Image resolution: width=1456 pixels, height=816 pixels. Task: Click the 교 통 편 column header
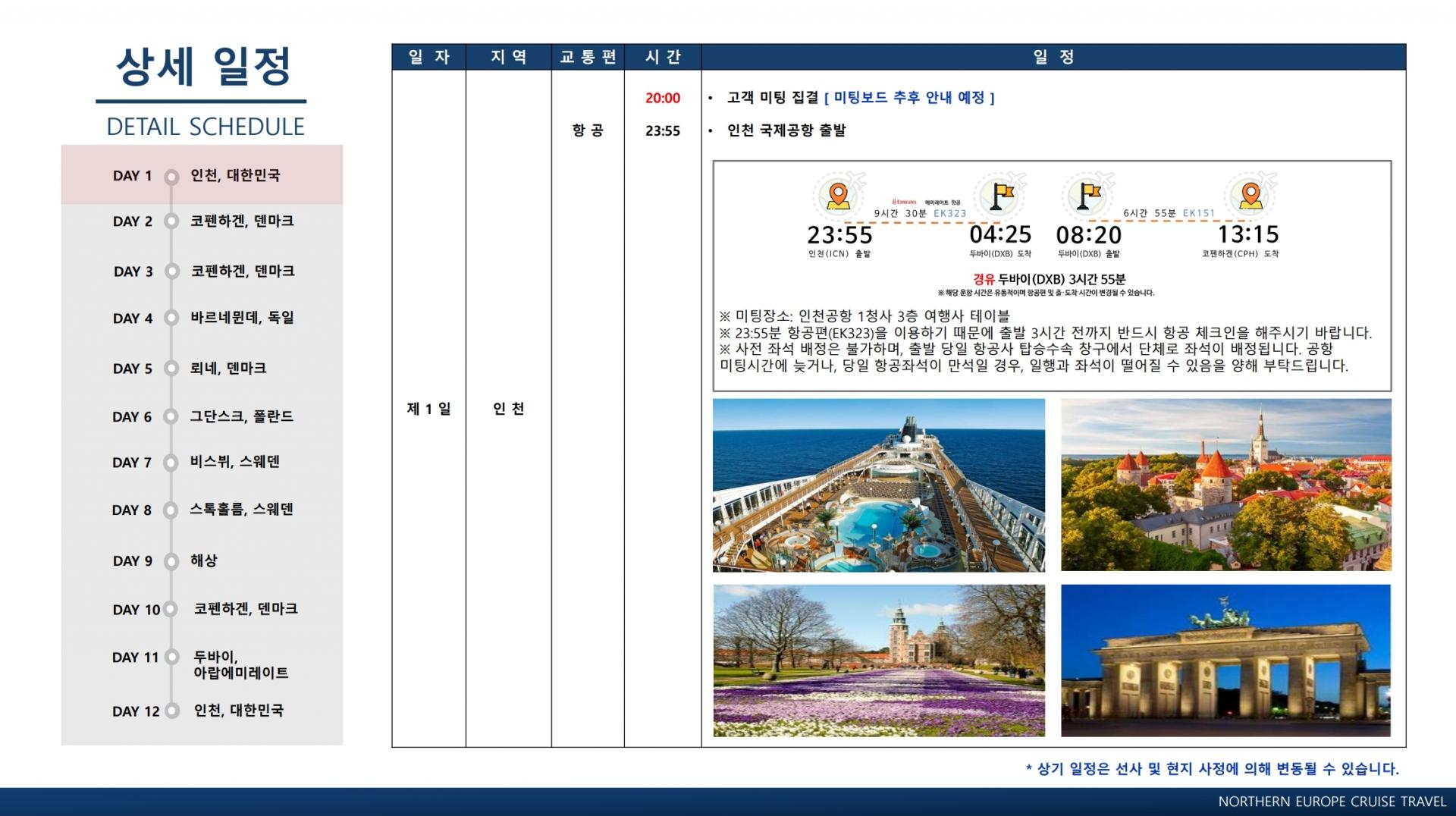[x=588, y=57]
